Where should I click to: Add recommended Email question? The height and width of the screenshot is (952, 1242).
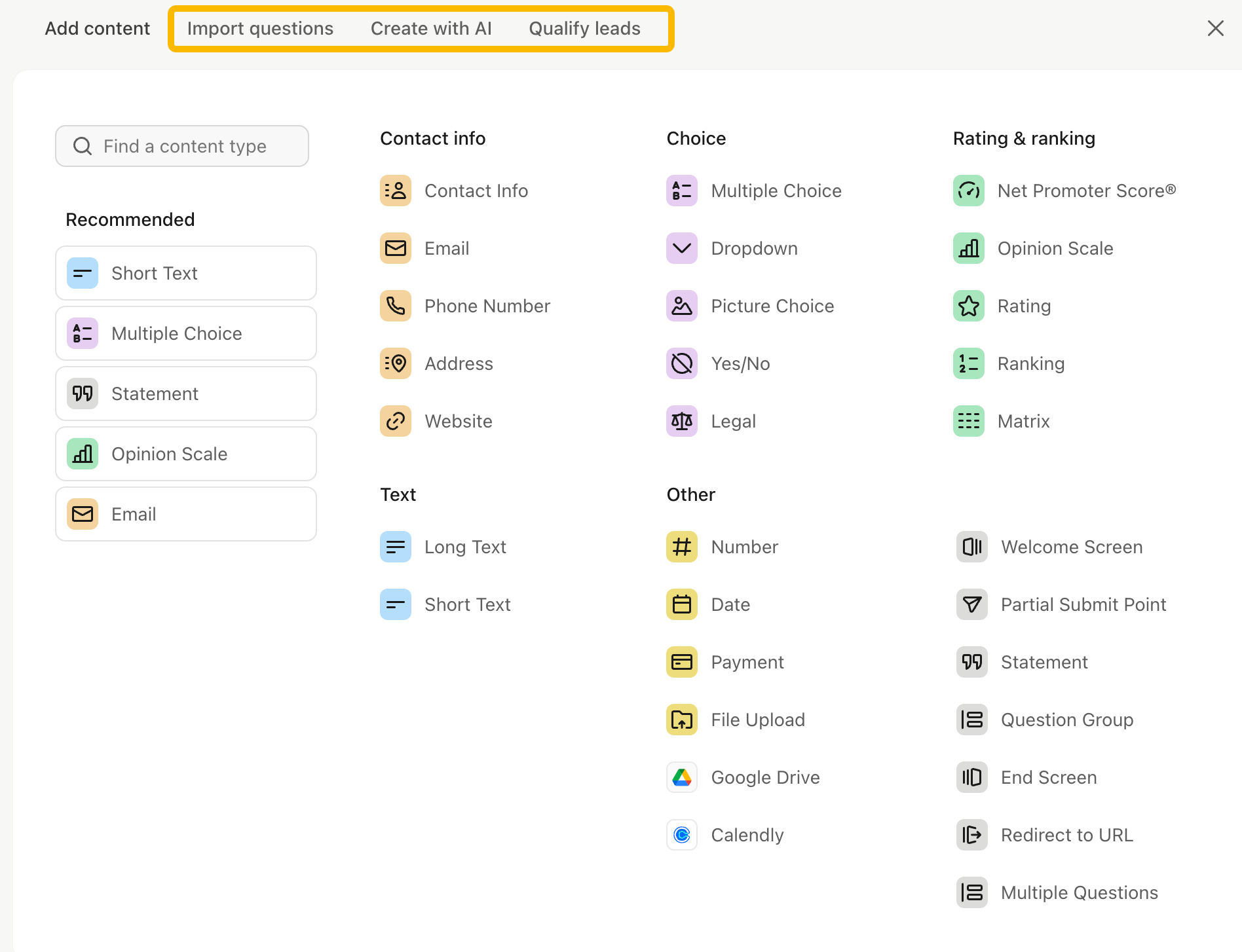pos(186,514)
